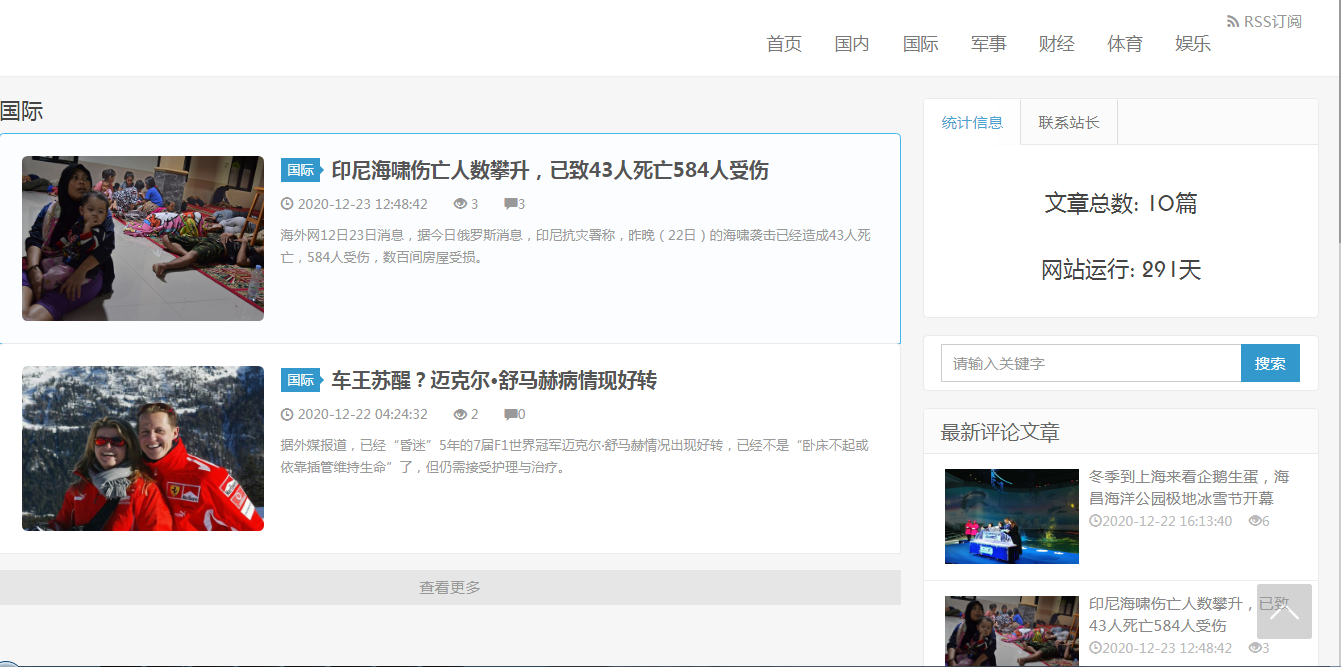Click the clock icon beside 2020-12-22 04:24:32
The height and width of the screenshot is (667, 1341).
(287, 414)
